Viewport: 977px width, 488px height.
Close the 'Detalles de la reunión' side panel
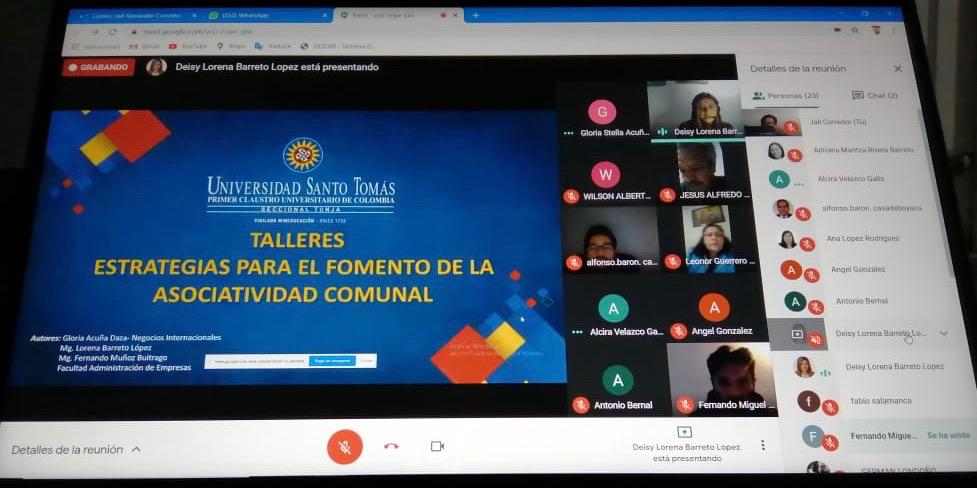tap(898, 69)
